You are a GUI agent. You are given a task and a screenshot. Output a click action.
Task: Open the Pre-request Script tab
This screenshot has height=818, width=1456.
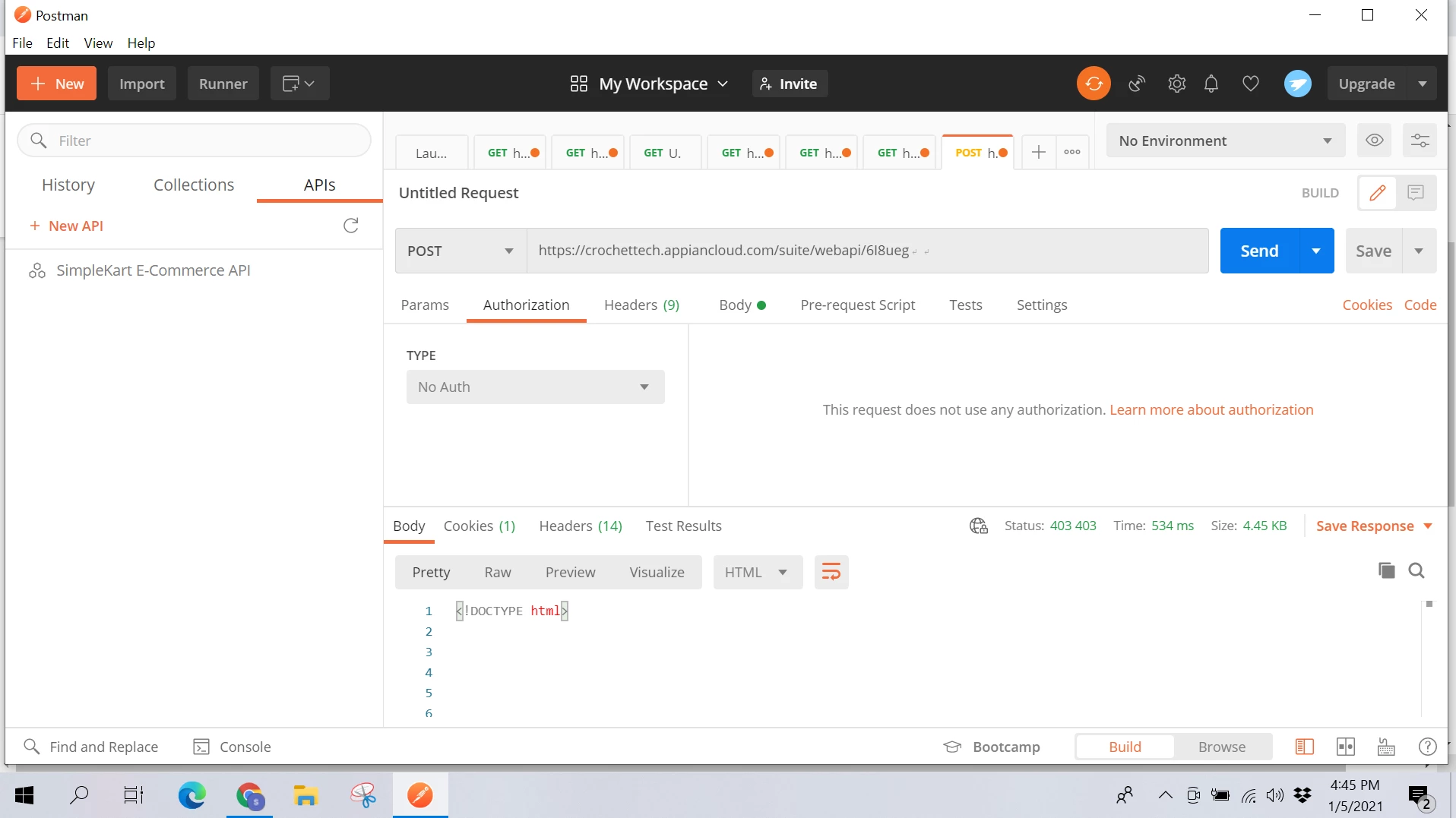pos(857,305)
